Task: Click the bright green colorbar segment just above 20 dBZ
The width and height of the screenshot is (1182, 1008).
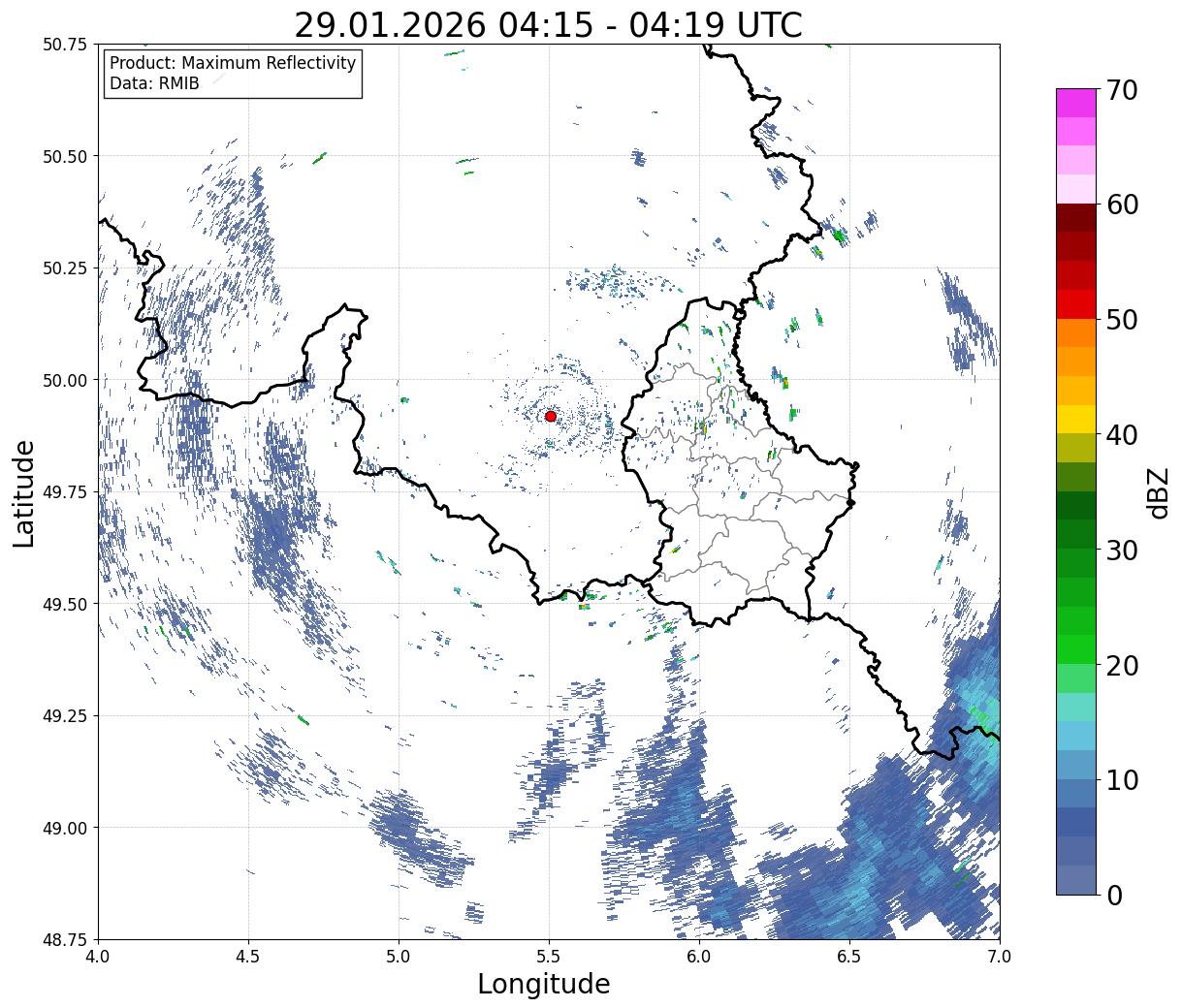Action: coord(1075,649)
